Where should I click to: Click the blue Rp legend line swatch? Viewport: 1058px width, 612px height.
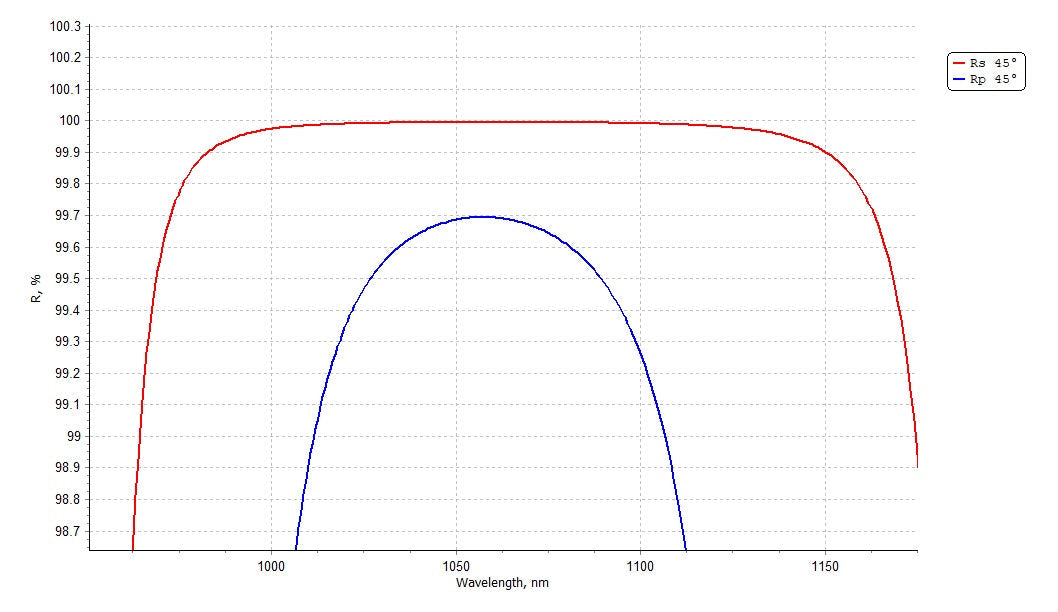coord(959,80)
